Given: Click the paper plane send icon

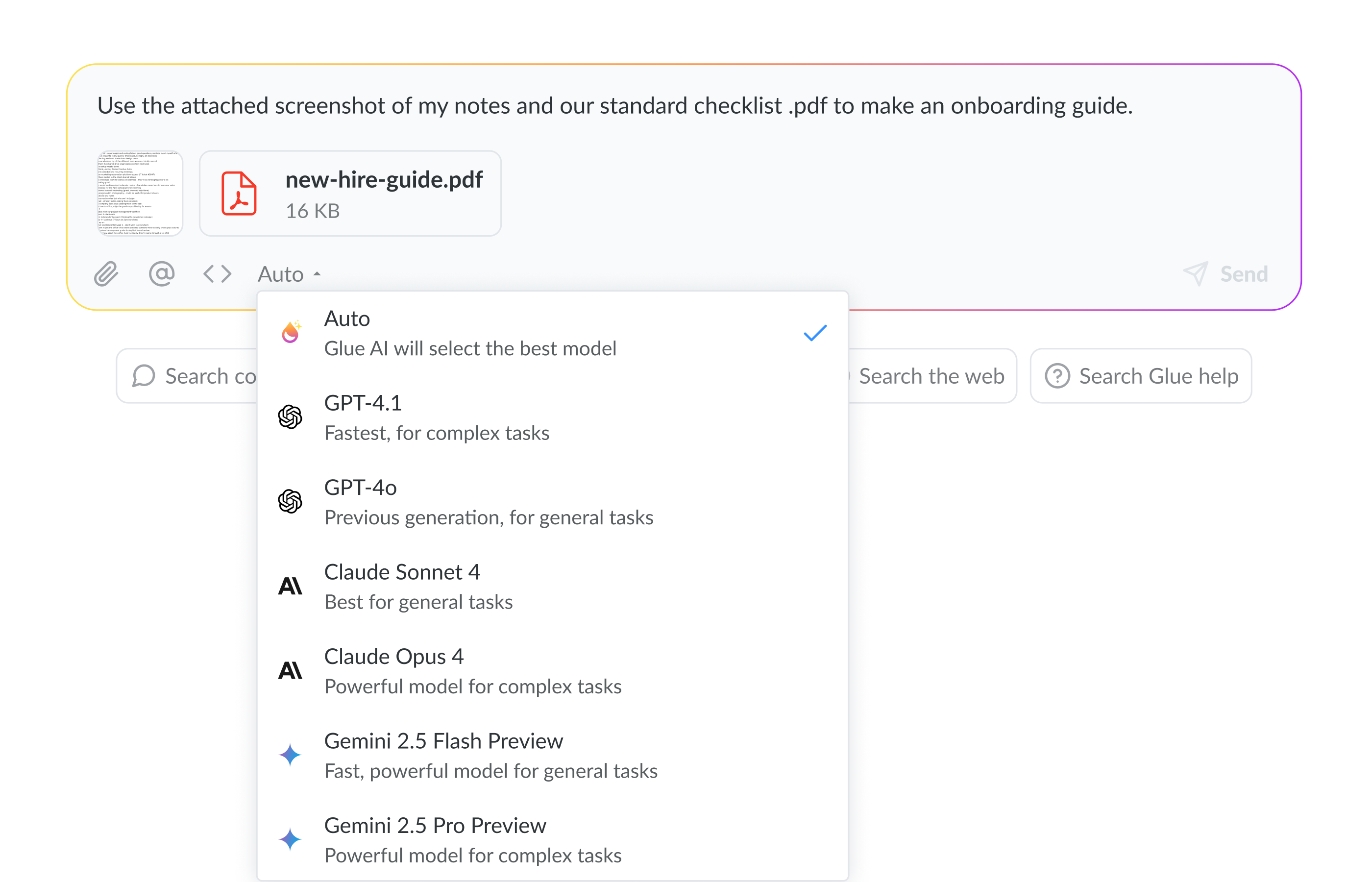Looking at the screenshot, I should (x=1195, y=274).
